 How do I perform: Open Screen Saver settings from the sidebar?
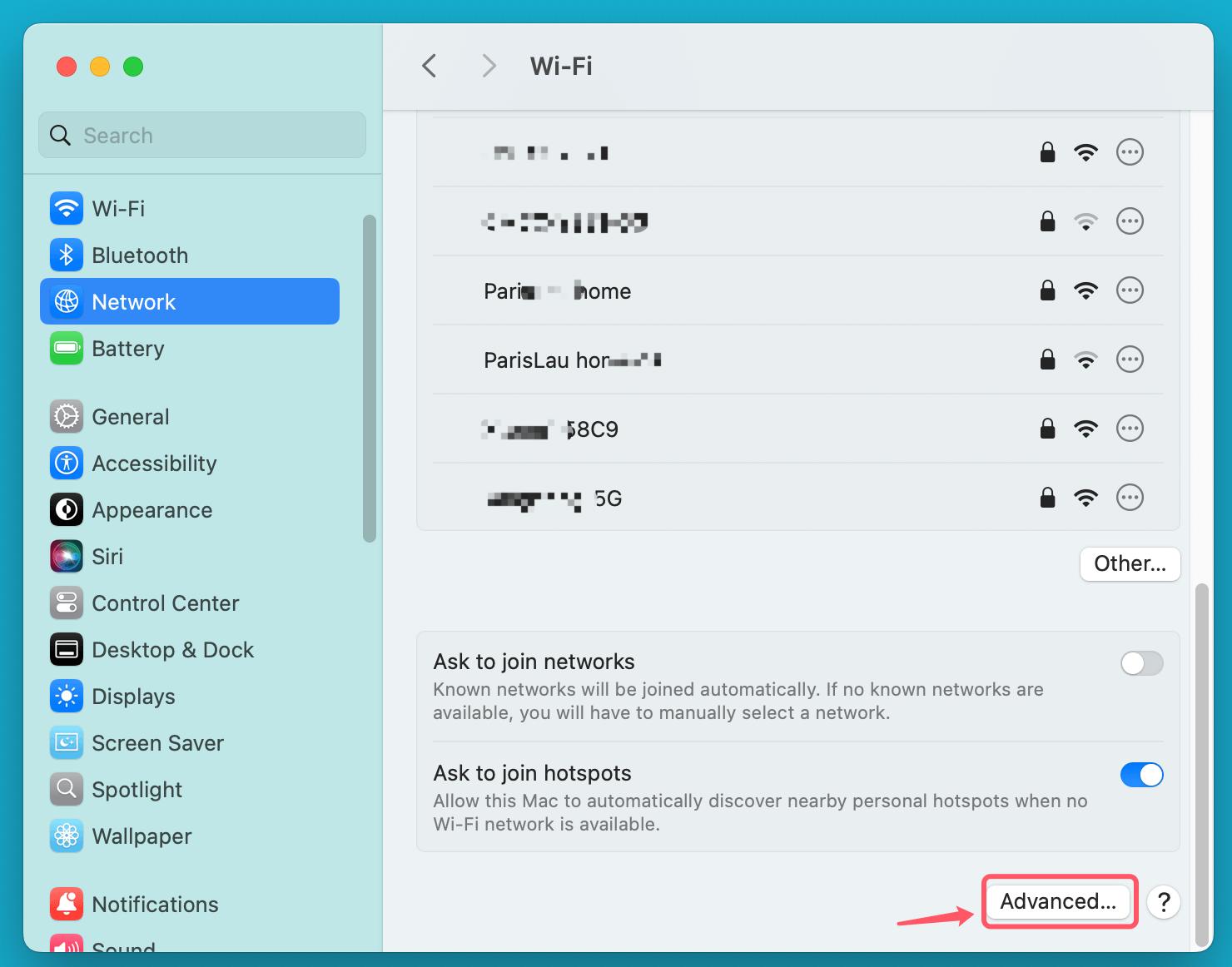(157, 742)
